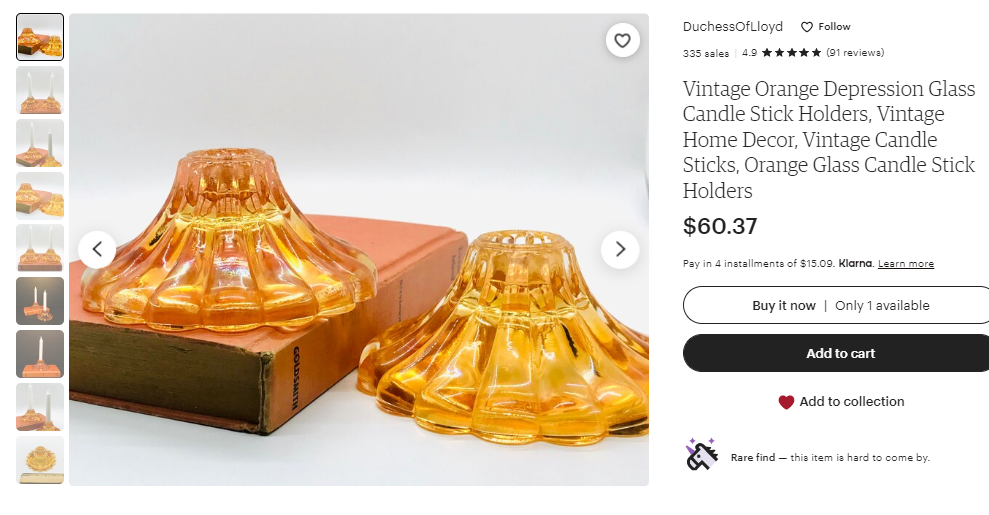This screenshot has width=989, height=515.
Task: Add the candle holders to cart
Action: pos(840,353)
